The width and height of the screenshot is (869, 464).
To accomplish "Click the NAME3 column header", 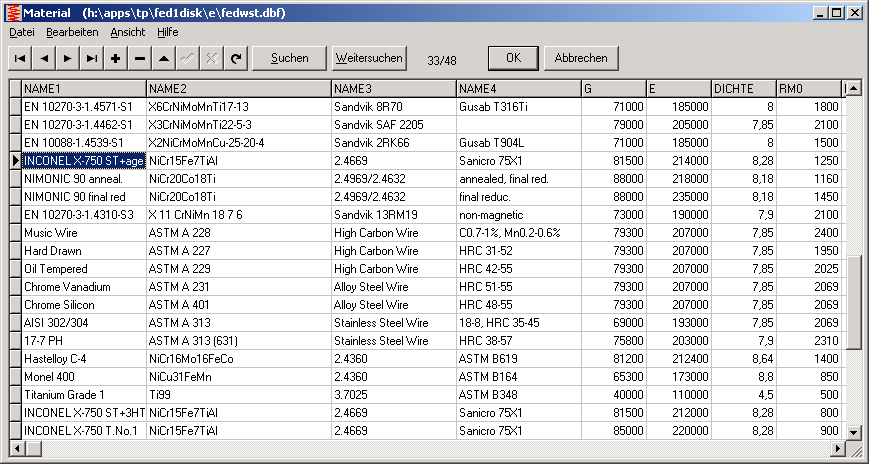I will (x=393, y=89).
